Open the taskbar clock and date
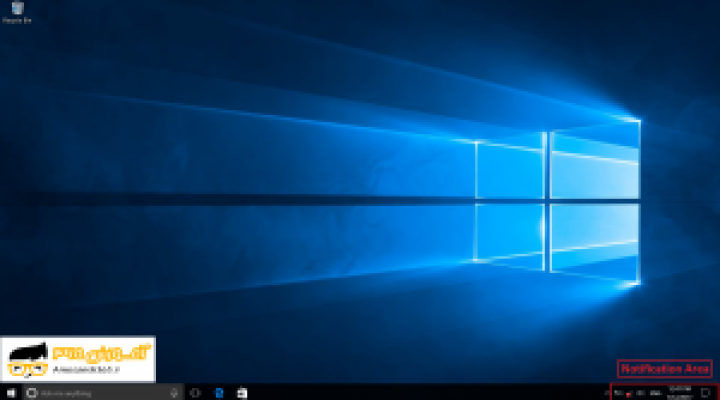Screen dimensions: 720x400 tap(680, 393)
